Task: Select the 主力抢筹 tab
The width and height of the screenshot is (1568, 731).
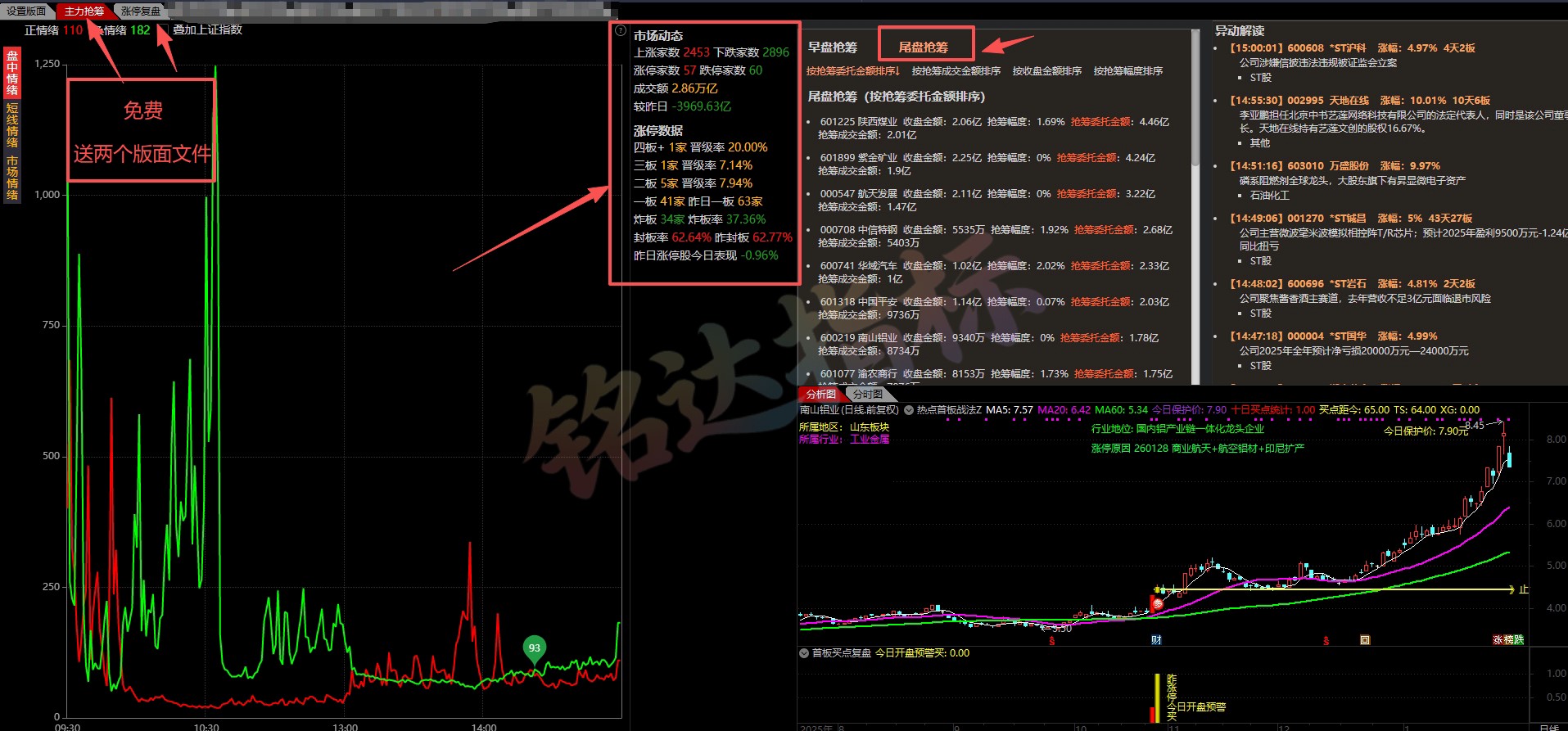Action: click(x=84, y=11)
